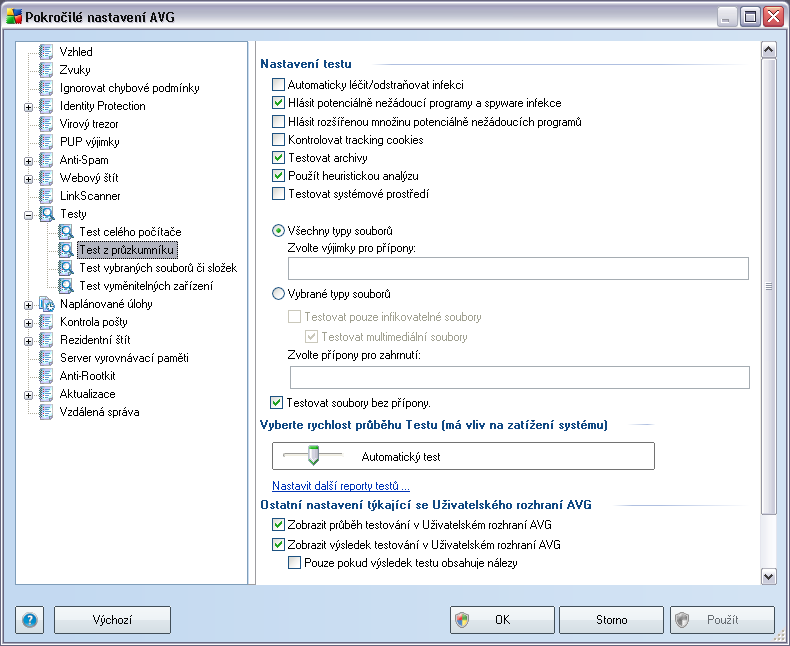Screen dimensions: 790x646
Task: Click the Test z průzkumníku scan icon
Action: 65,249
